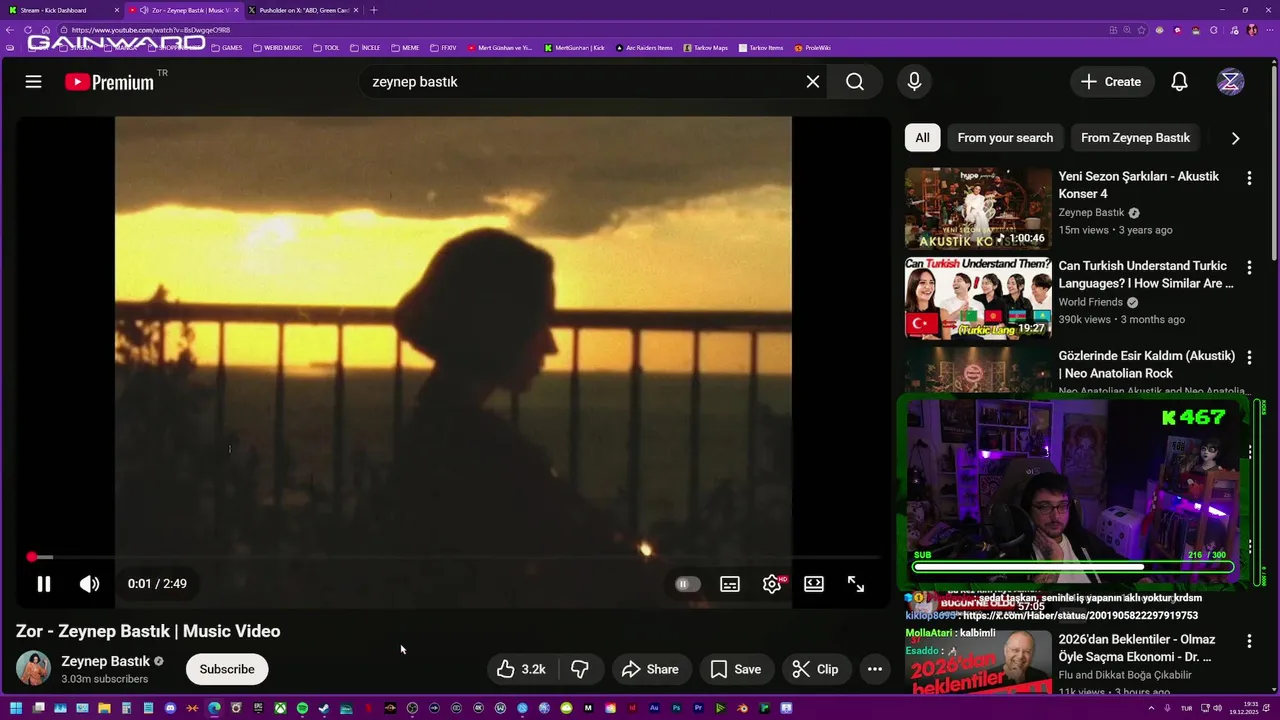Open '2026'dan Beklentiler' video title

1137,648
